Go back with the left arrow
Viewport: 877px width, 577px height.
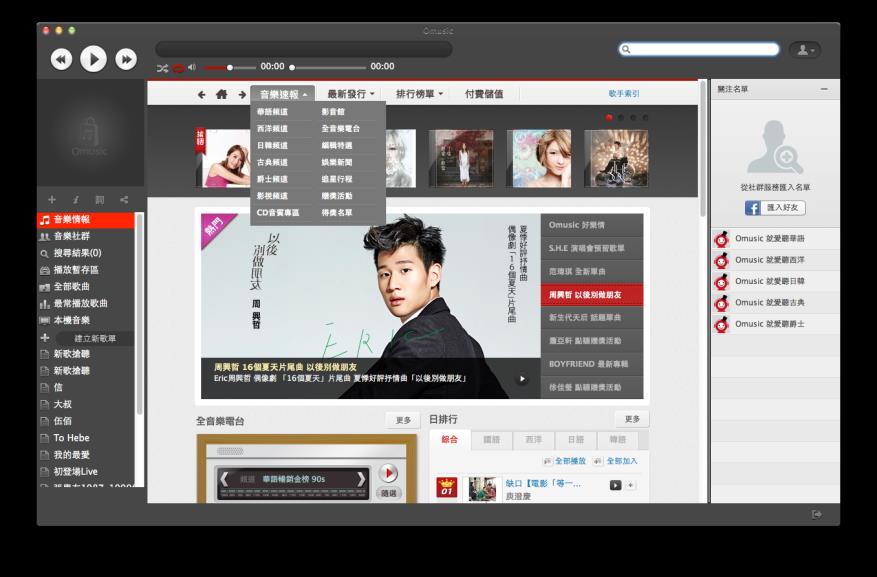tap(201, 94)
